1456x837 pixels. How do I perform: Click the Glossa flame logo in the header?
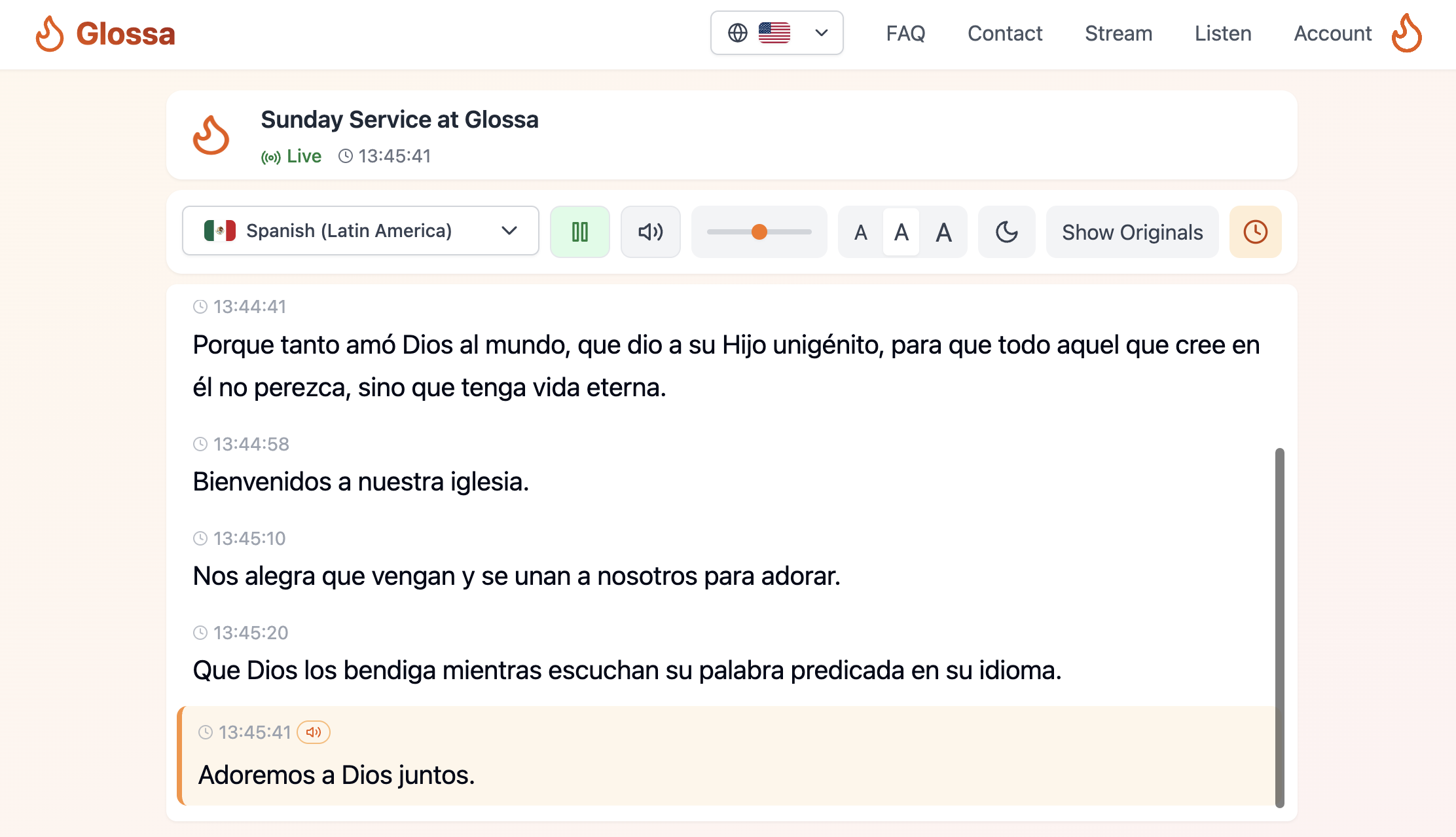(x=50, y=33)
